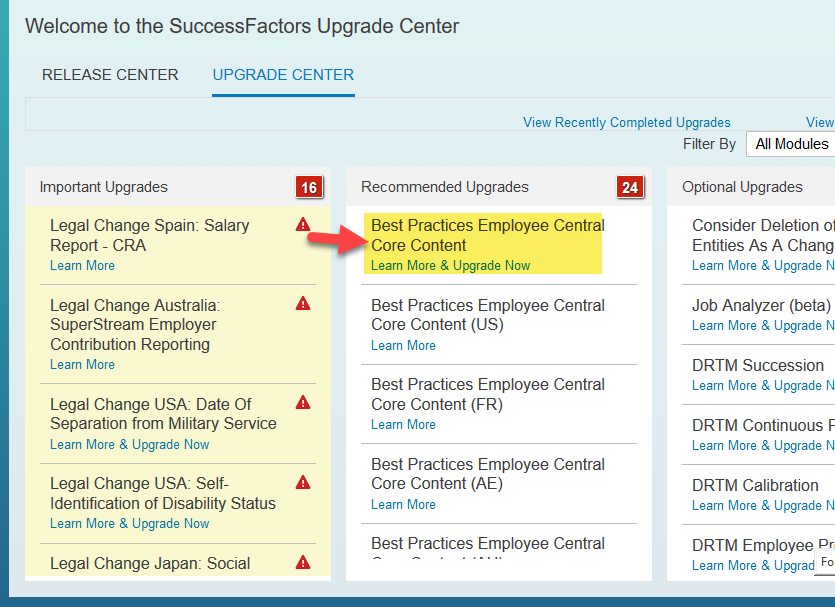The image size is (835, 607).
Task: Select the title Legal Change Spain: Salary Report - CRA
Action: point(150,235)
